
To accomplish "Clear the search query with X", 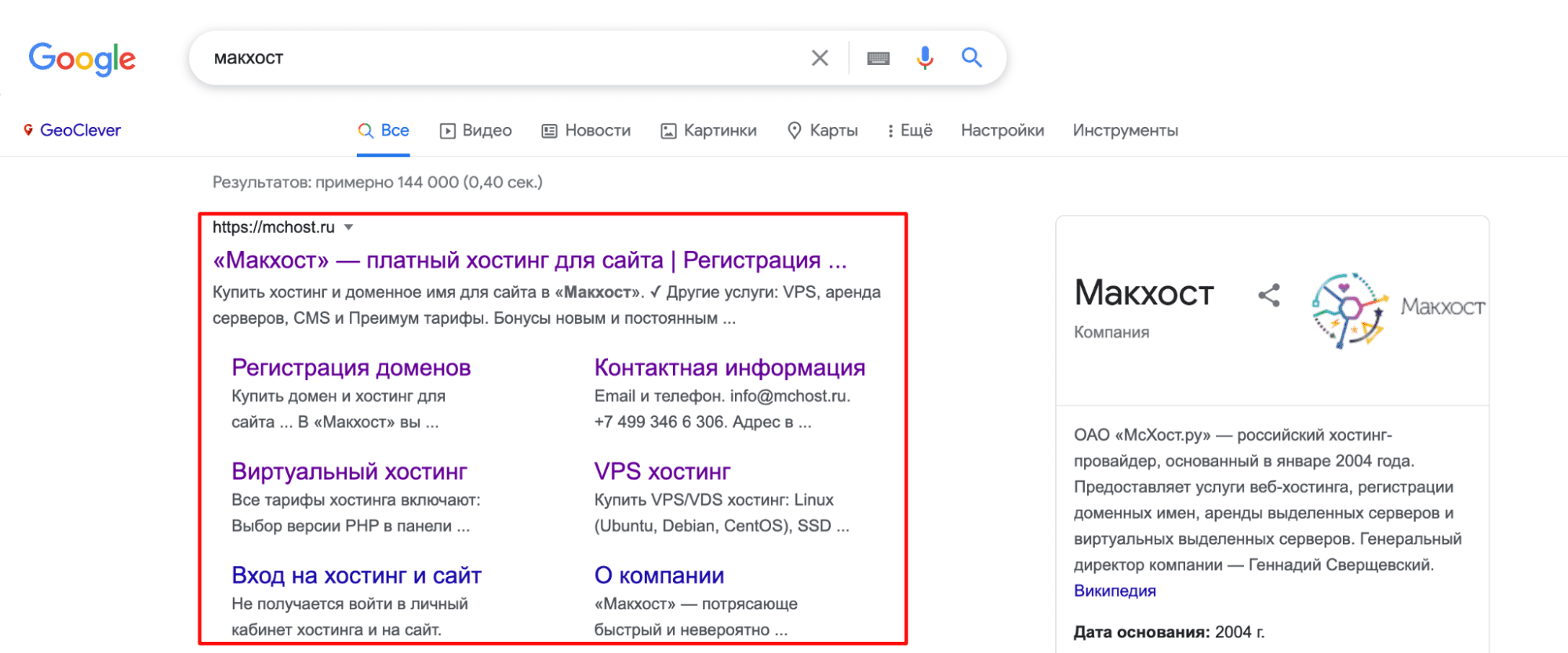I will (820, 58).
